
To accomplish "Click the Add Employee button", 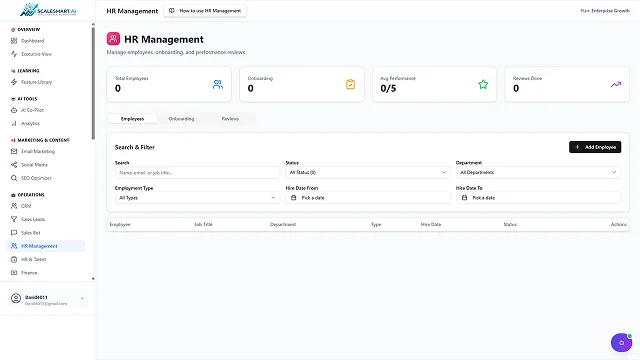I will (x=595, y=147).
